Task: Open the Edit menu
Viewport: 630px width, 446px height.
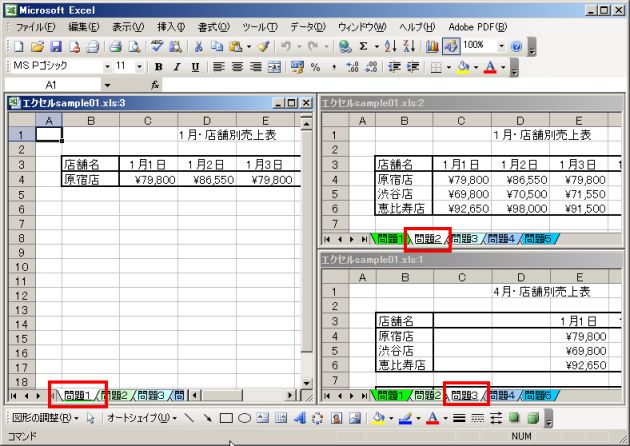Action: (x=84, y=27)
